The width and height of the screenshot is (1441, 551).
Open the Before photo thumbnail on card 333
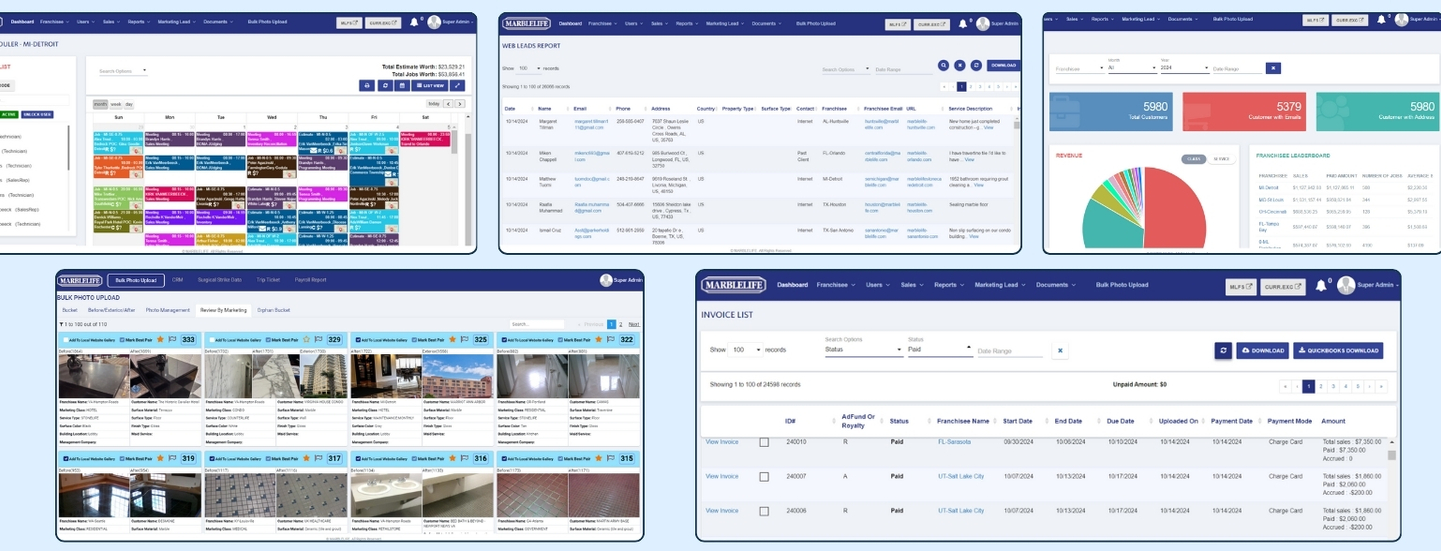point(94,377)
